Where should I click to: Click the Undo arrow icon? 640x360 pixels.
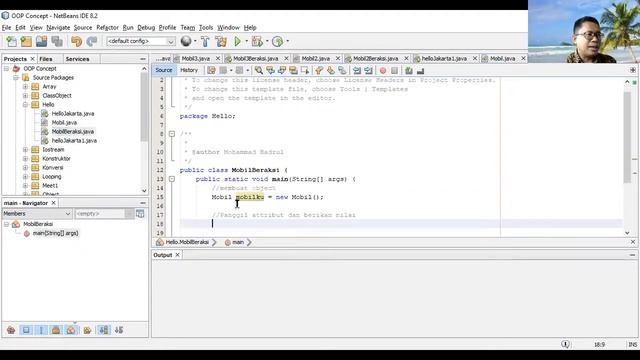76,41
